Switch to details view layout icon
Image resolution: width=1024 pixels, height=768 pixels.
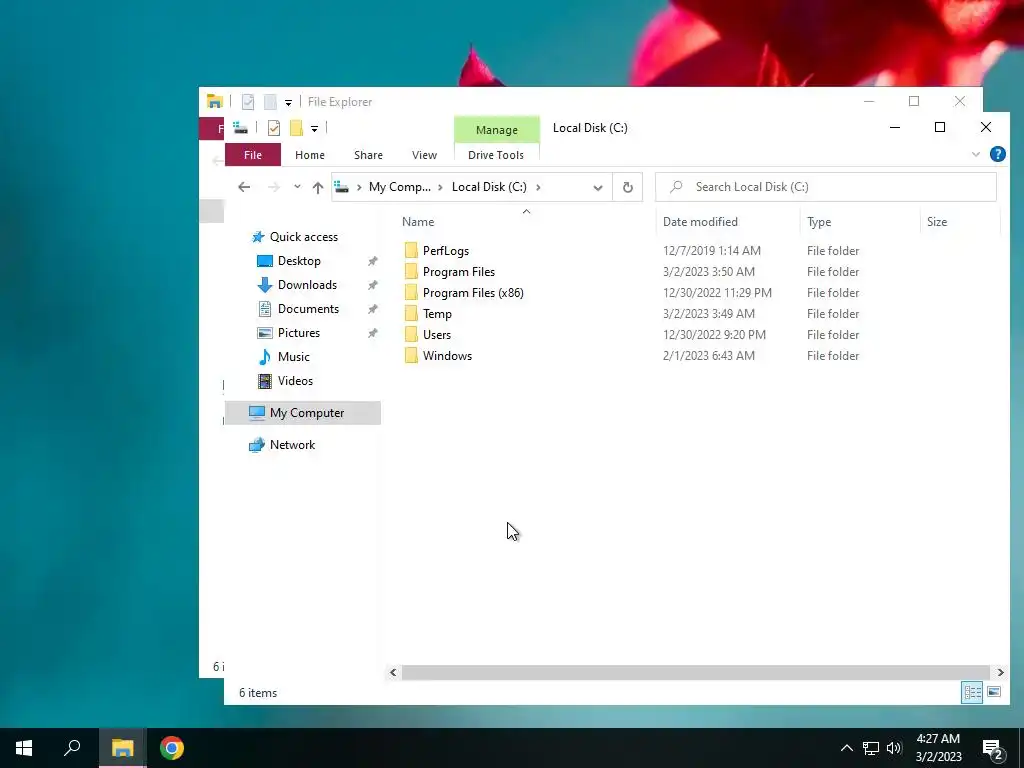coord(972,692)
